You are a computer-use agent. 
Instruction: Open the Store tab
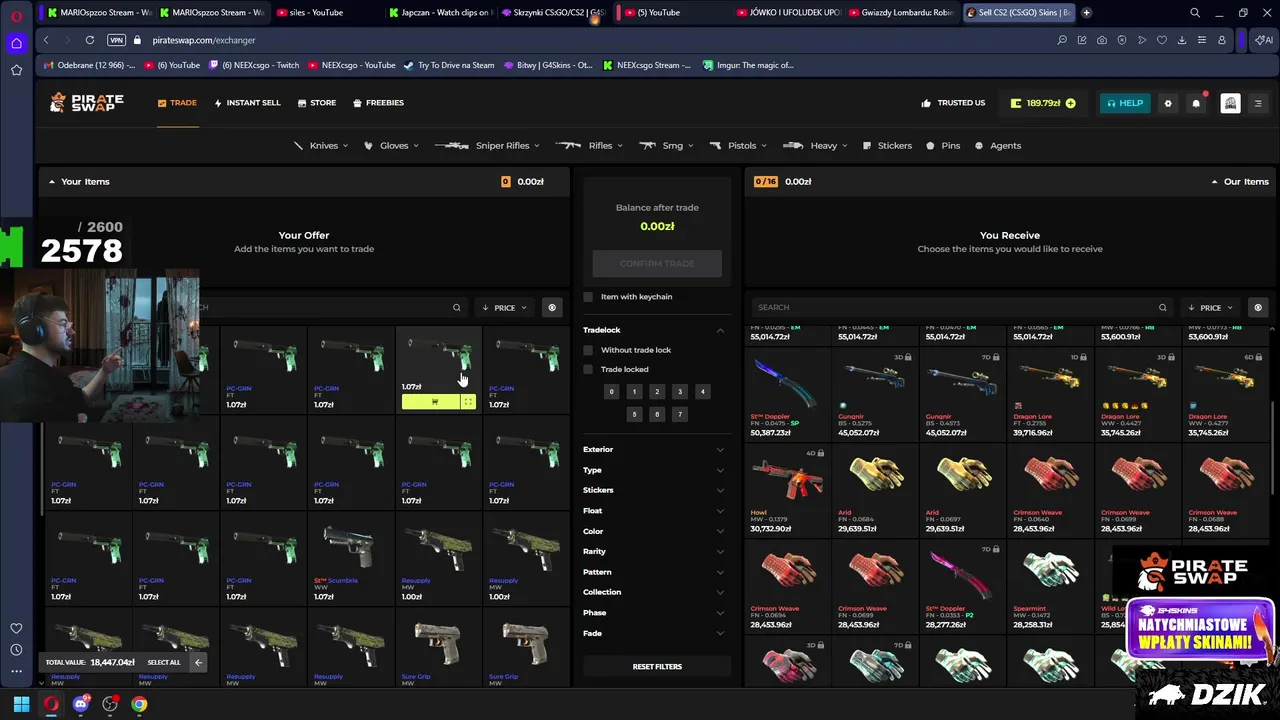coord(316,103)
